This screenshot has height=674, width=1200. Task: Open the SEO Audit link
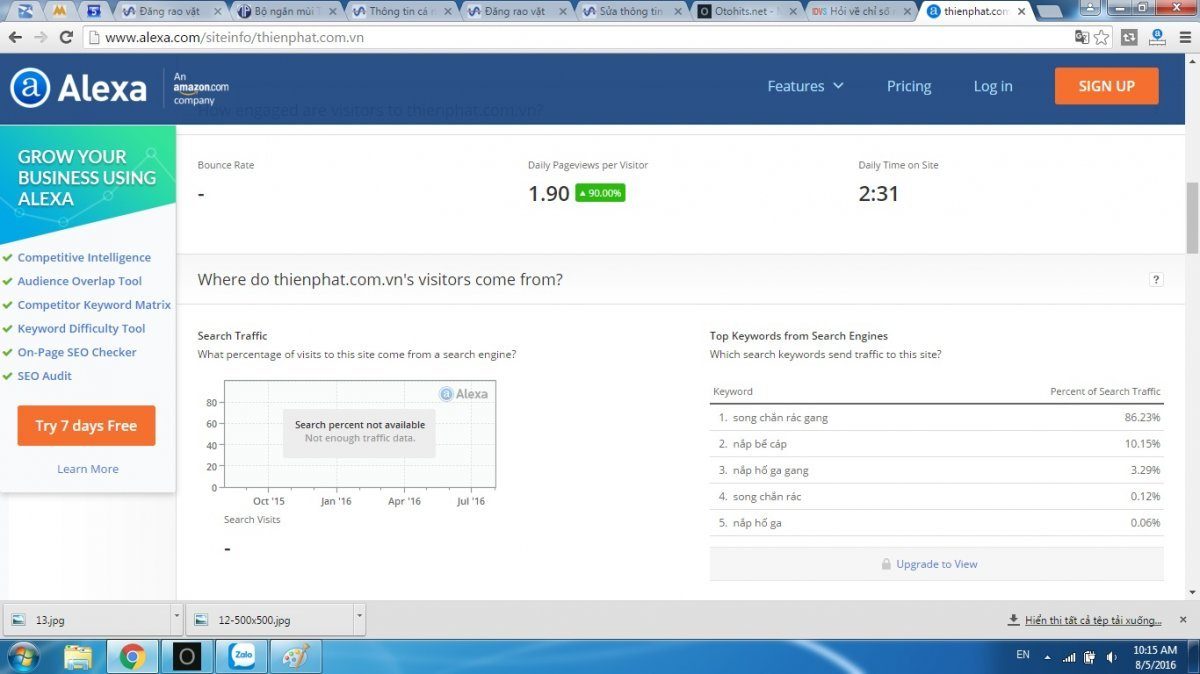click(45, 376)
